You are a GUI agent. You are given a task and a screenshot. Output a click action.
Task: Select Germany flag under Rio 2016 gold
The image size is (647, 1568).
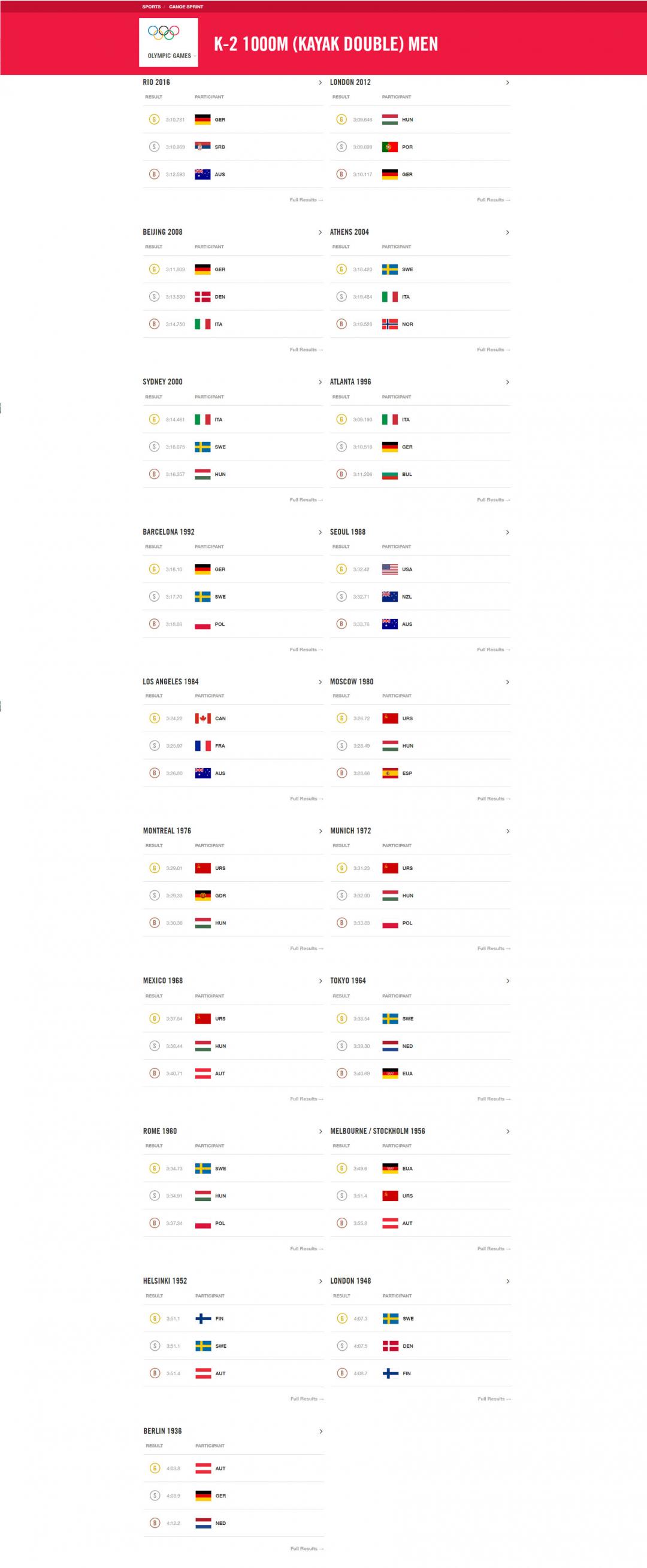click(x=202, y=119)
